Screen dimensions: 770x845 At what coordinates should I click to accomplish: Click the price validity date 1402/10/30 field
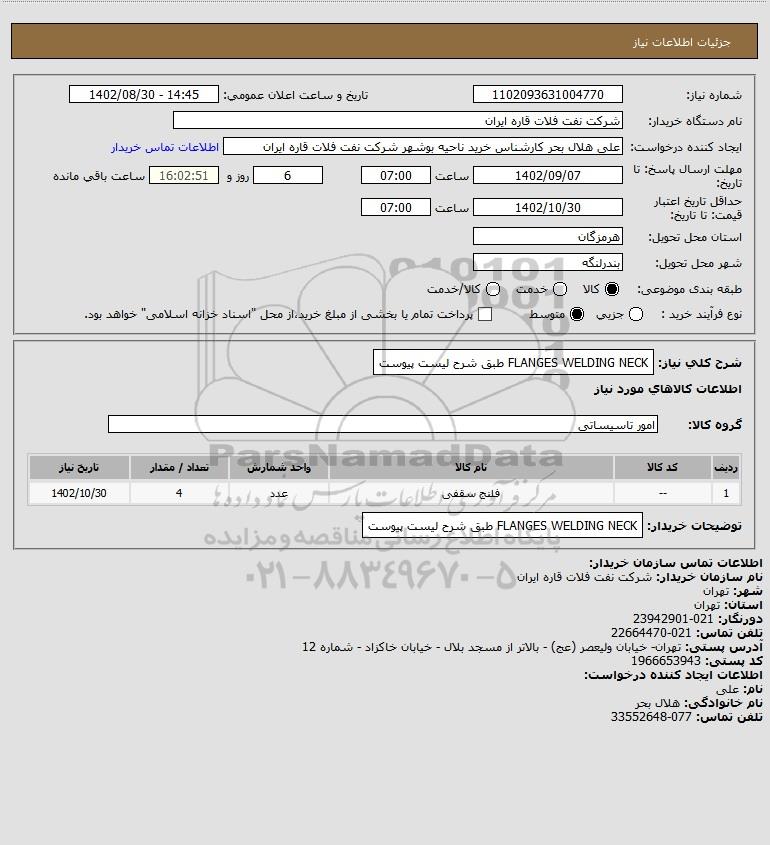pyautogui.click(x=547, y=207)
